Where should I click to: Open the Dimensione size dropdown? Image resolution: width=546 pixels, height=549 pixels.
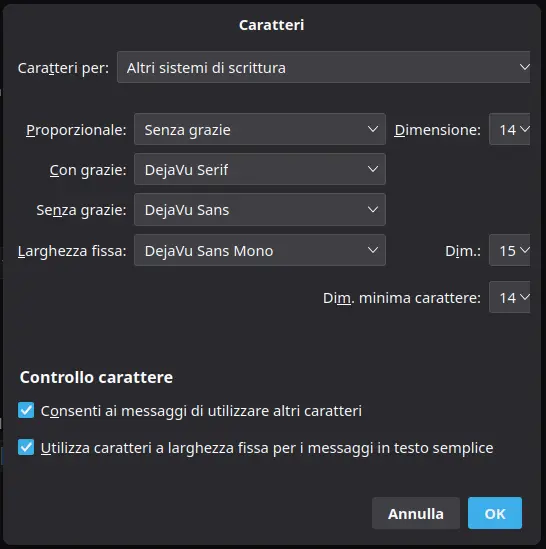(x=510, y=129)
